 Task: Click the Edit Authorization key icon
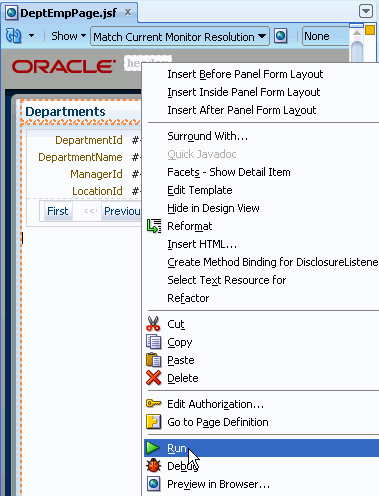point(153,404)
